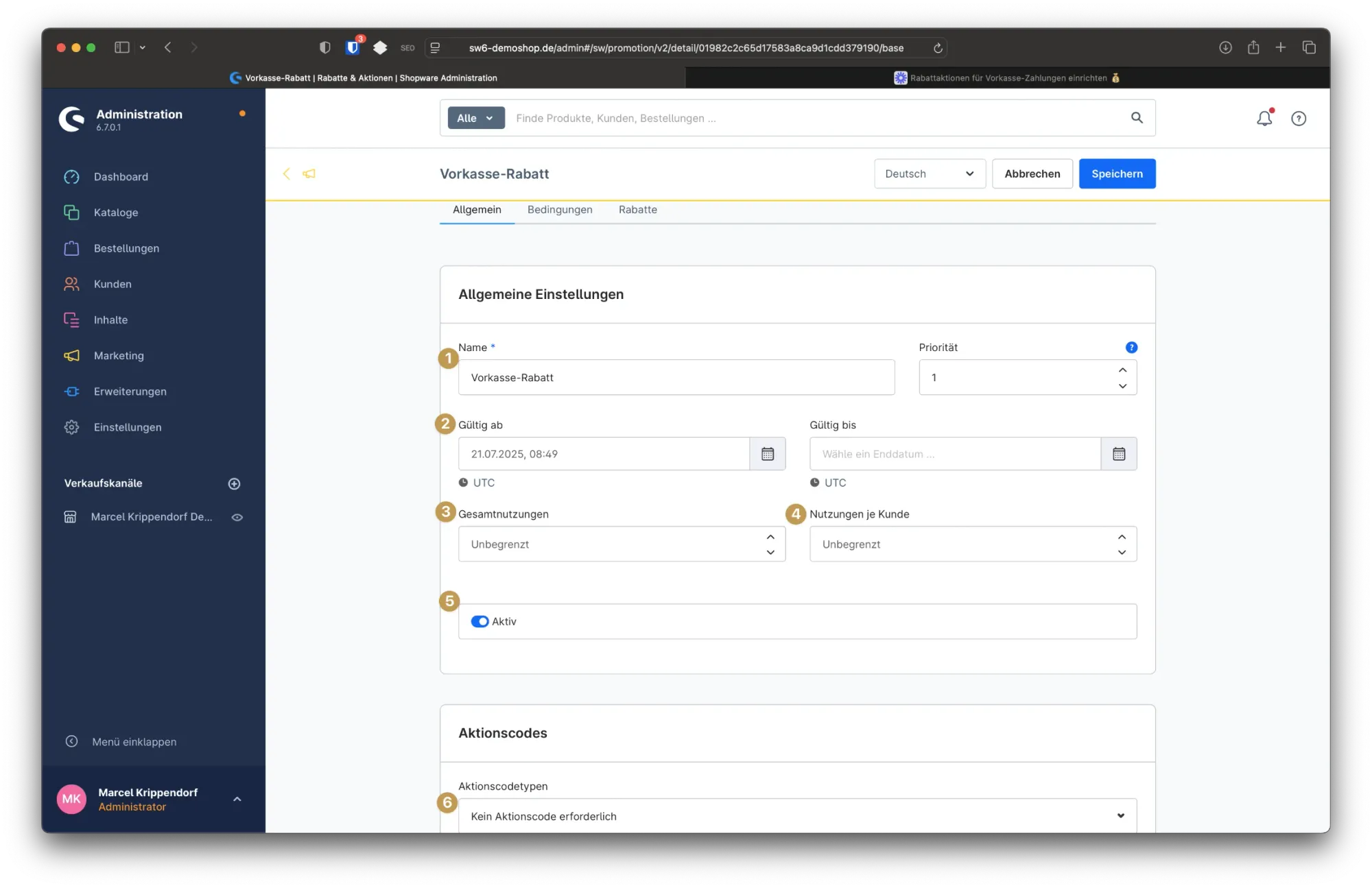Screen dimensions: 1372x888
Task: Click the Priorität help tooltip icon
Action: click(1131, 348)
